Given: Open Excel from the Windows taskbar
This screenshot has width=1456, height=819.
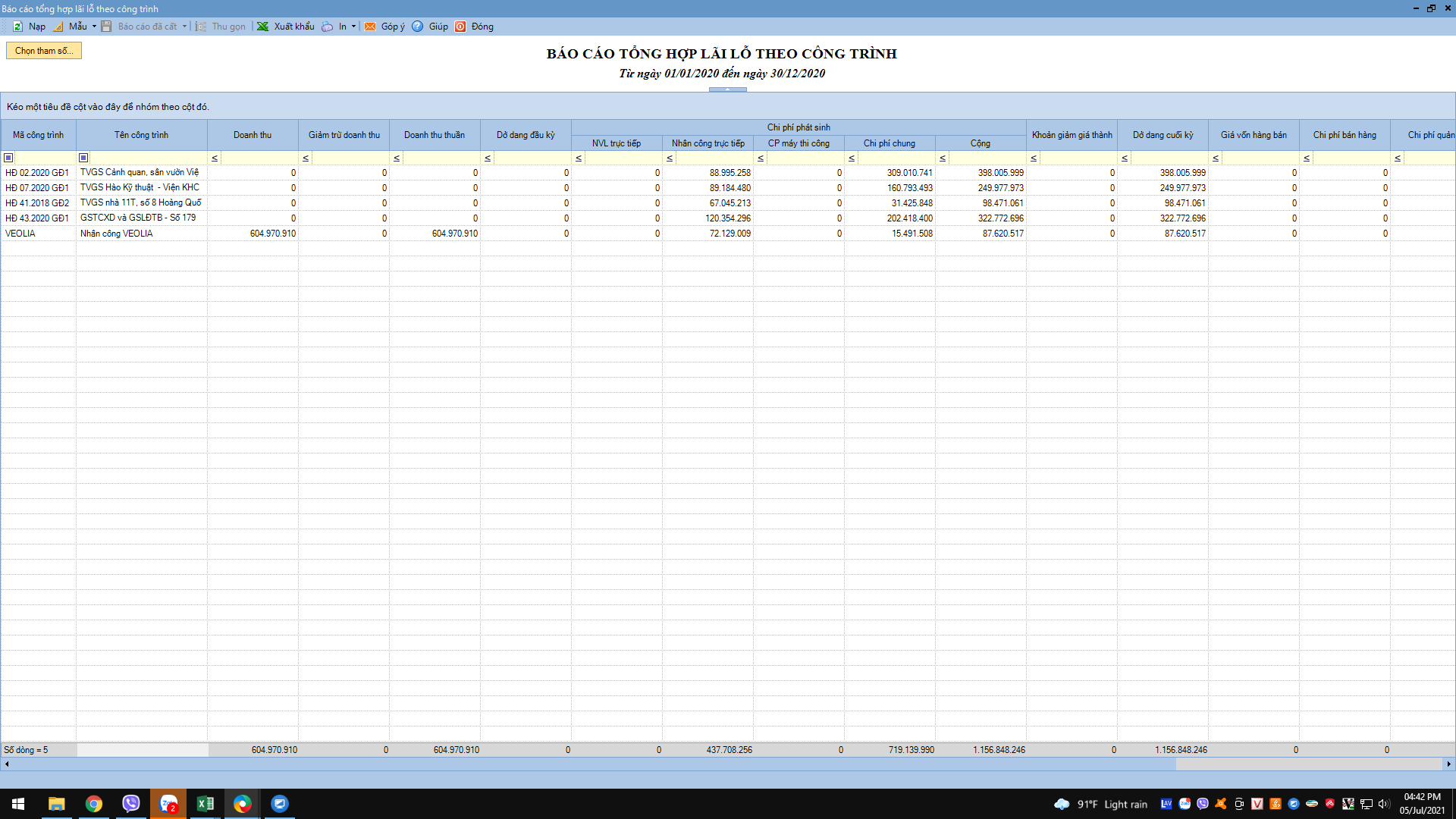Looking at the screenshot, I should (x=205, y=804).
